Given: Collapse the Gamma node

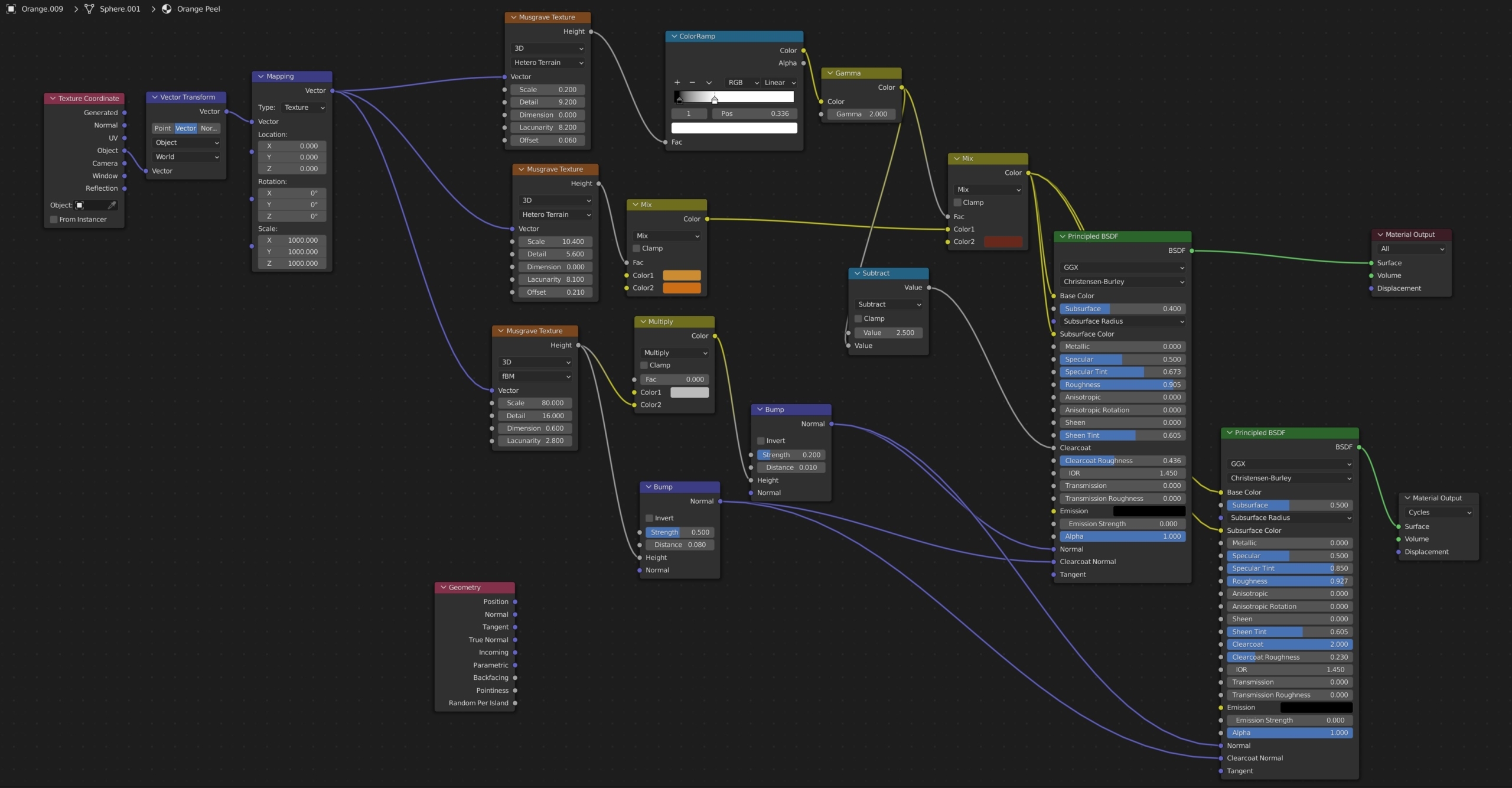Looking at the screenshot, I should click(x=830, y=74).
